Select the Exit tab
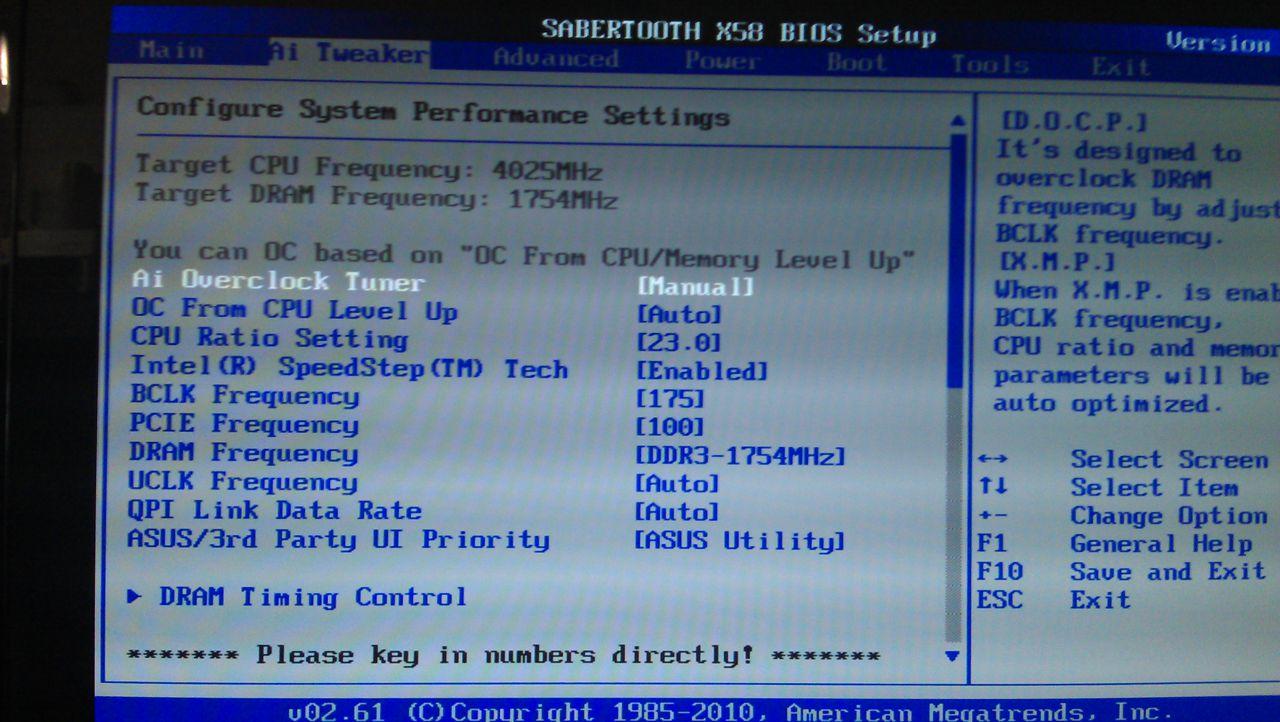The image size is (1280, 722). coord(1121,67)
